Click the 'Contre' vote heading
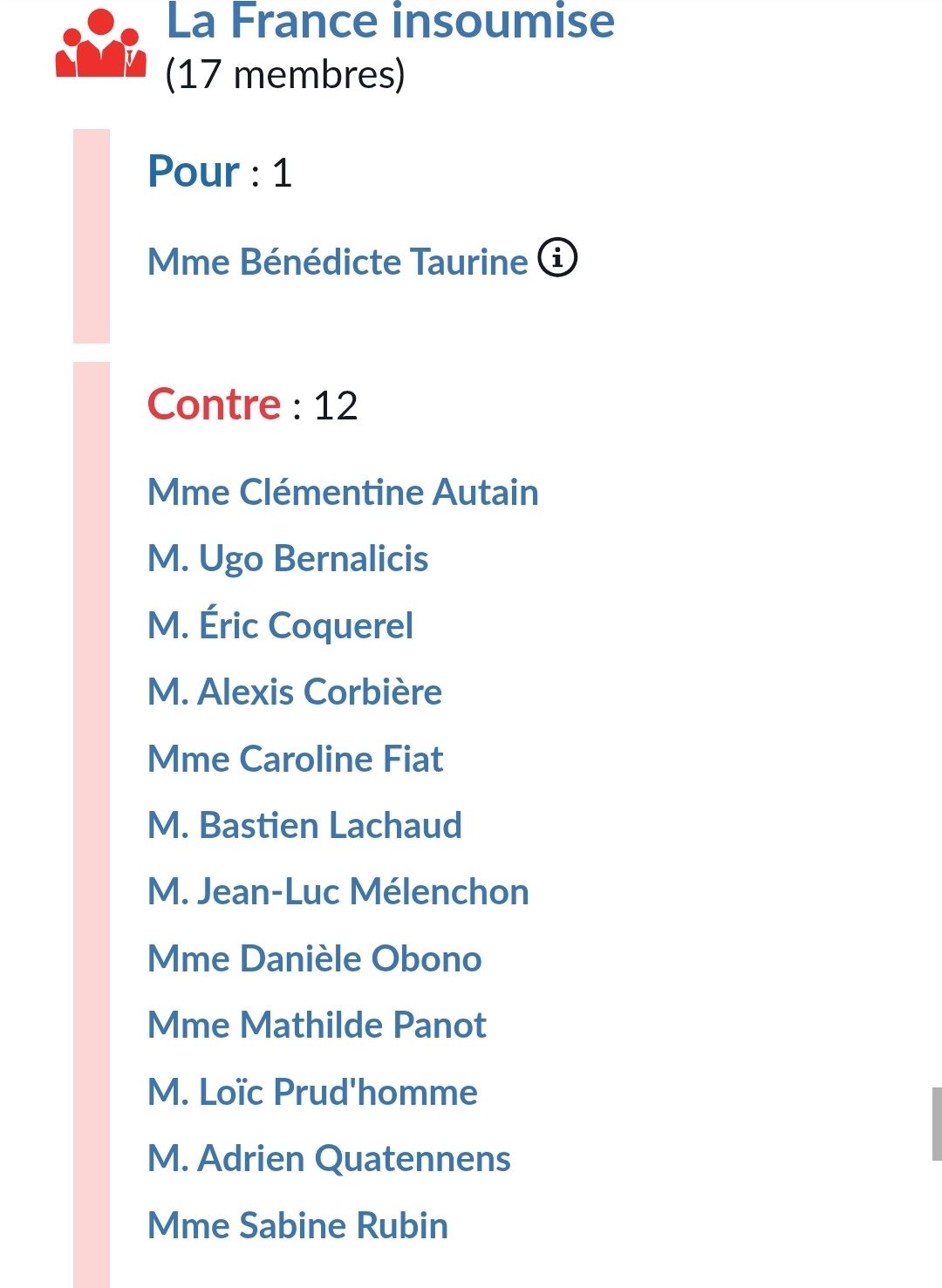This screenshot has height=1288, width=942. tap(214, 405)
